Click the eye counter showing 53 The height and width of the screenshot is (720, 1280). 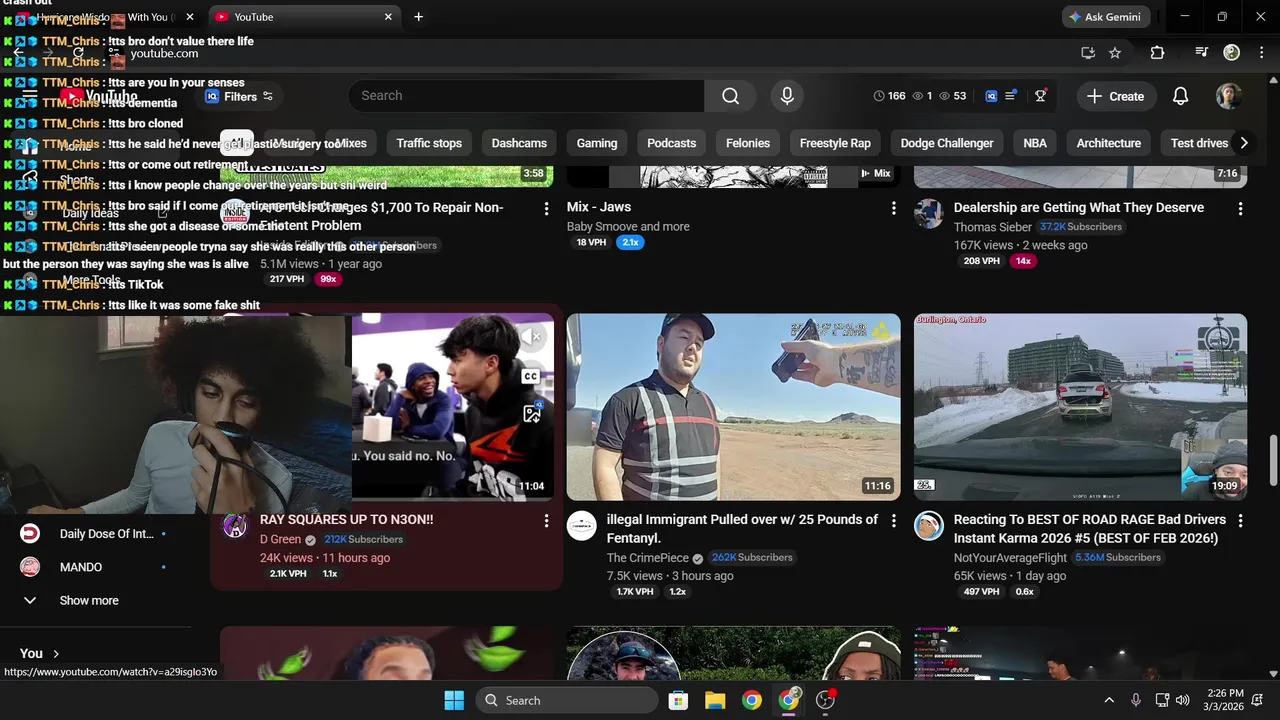click(x=952, y=96)
